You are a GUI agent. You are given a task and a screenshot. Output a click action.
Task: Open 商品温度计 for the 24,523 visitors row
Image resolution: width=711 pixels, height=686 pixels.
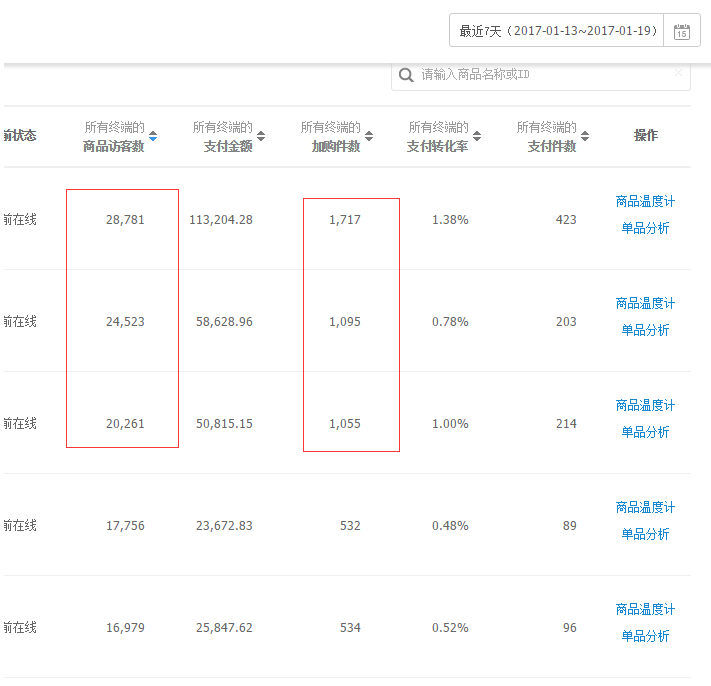(x=645, y=304)
